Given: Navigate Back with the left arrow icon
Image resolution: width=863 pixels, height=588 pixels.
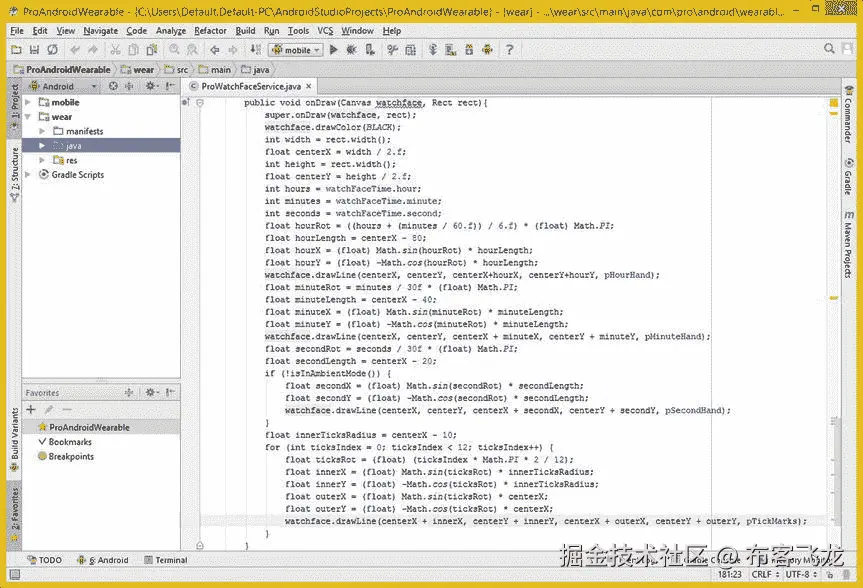Looking at the screenshot, I should coord(215,50).
